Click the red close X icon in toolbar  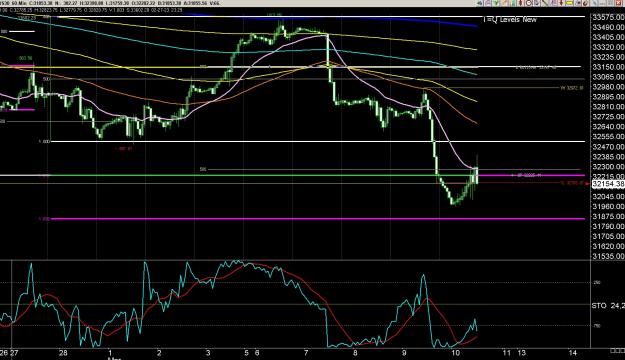[618, 3]
